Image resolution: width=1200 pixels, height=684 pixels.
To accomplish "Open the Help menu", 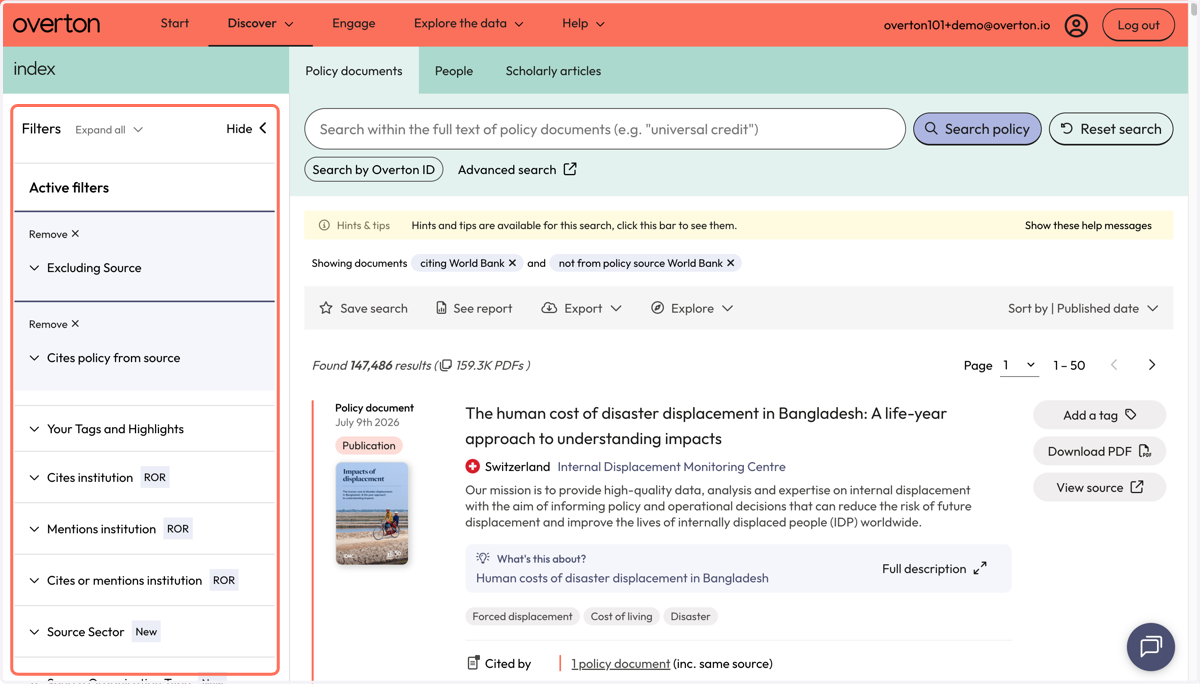I will 583,23.
